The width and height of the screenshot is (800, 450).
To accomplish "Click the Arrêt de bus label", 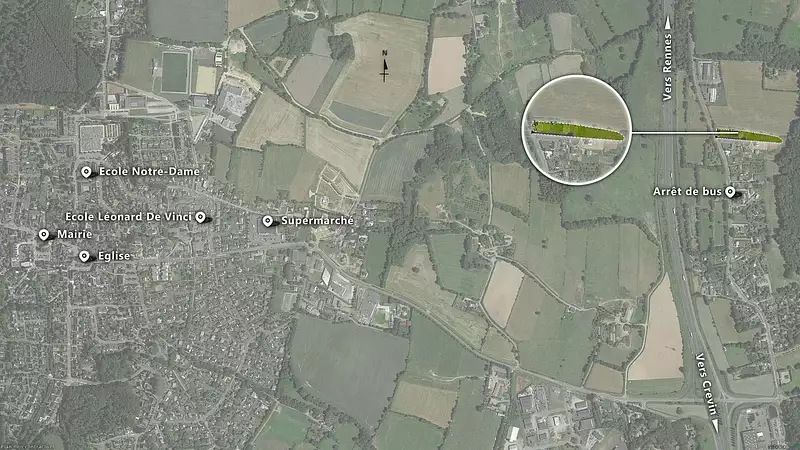I will pyautogui.click(x=687, y=191).
